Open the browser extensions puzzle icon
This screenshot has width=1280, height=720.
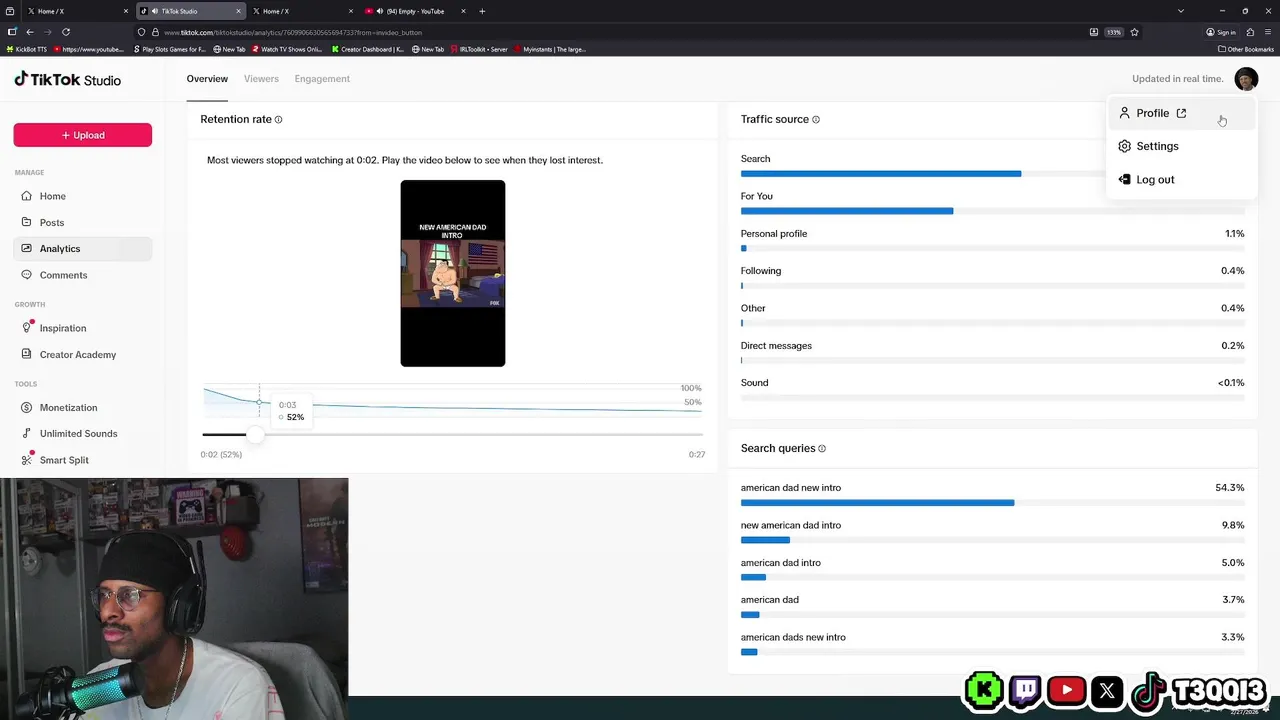[x=1250, y=32]
